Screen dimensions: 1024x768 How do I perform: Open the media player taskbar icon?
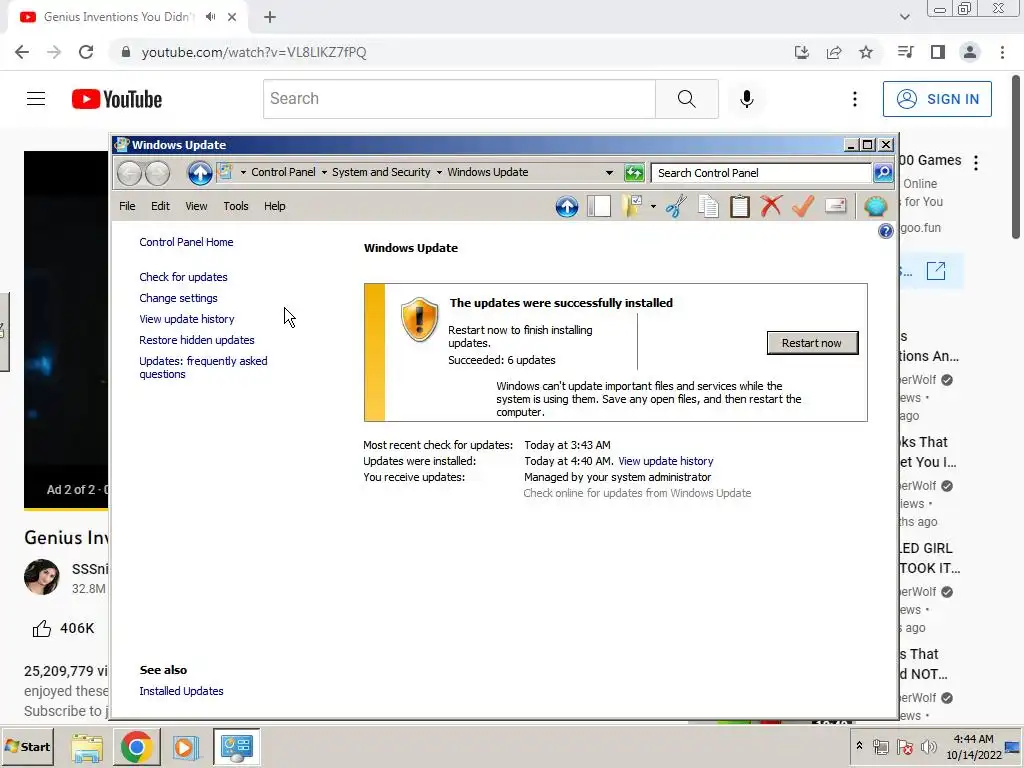185,747
